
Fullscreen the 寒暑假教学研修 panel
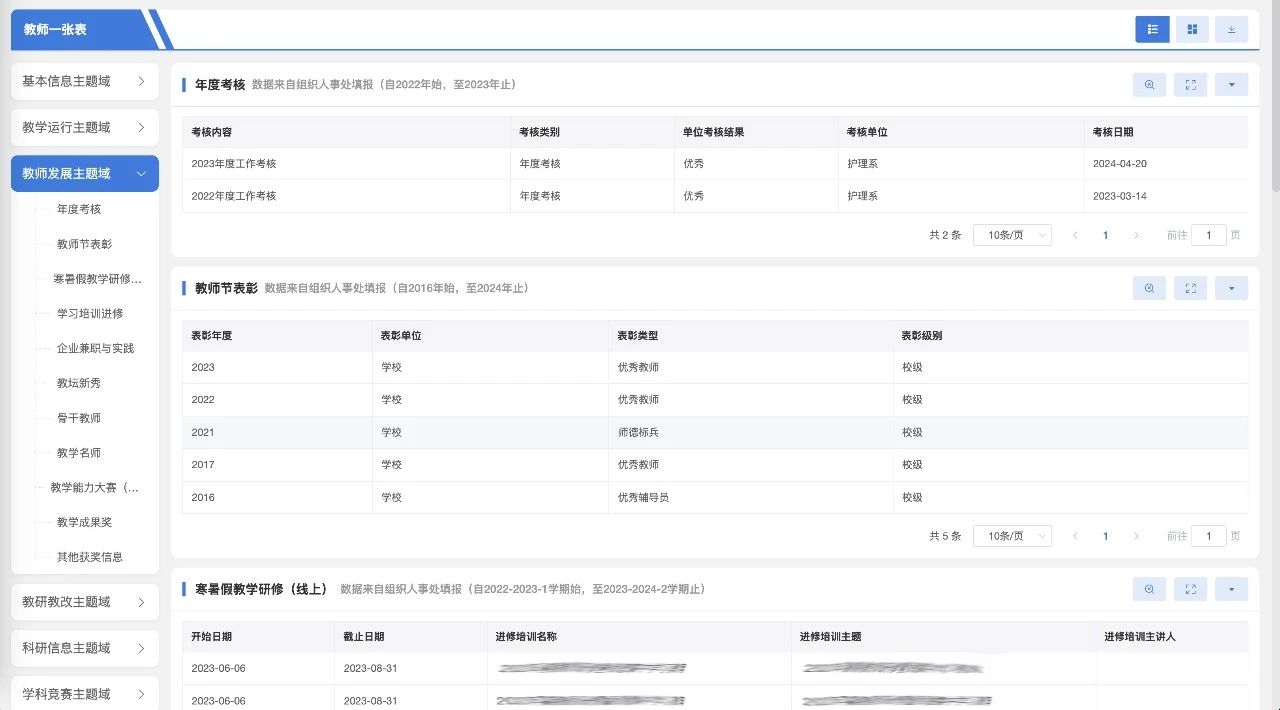pyautogui.click(x=1190, y=589)
